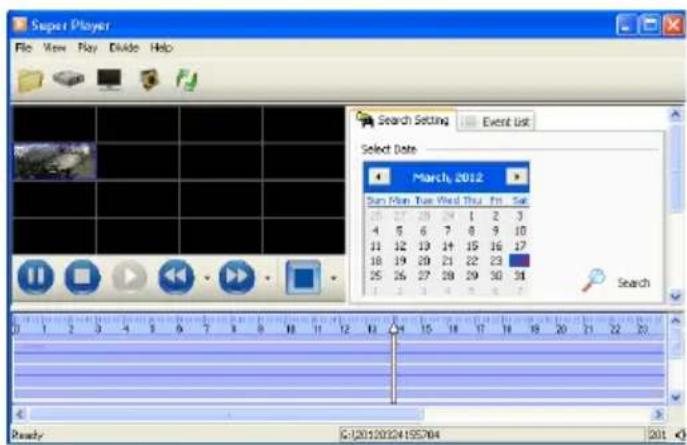Expand rewind speed dropdown arrow
The width and height of the screenshot is (687, 445).
pyautogui.click(x=207, y=278)
